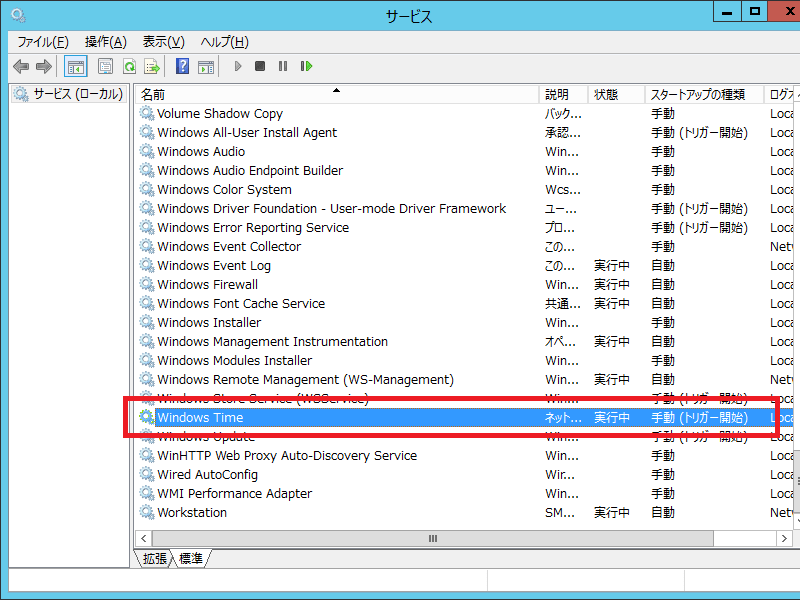Select サービス (ローカル) in the tree
The image size is (800, 600).
tap(68, 94)
